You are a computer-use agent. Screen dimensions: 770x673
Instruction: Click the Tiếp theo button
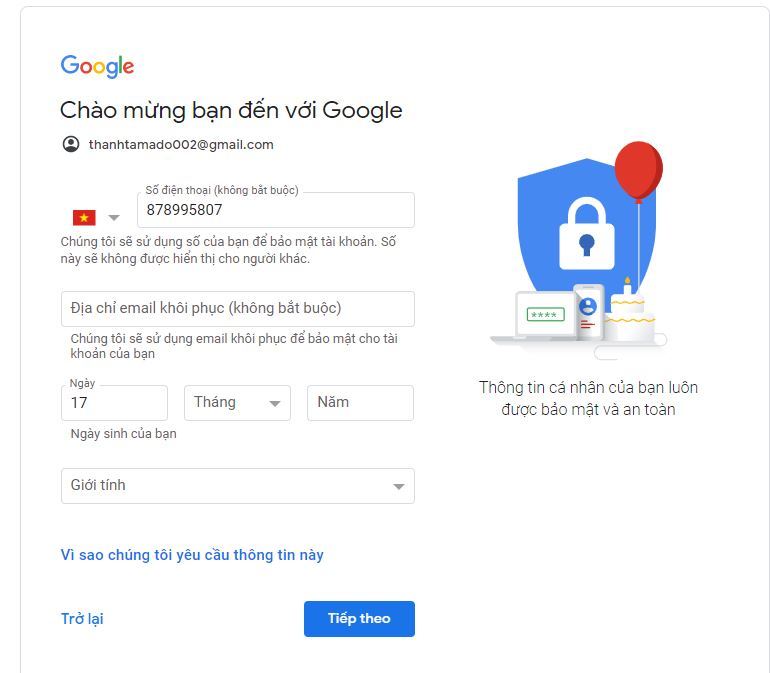coord(359,618)
